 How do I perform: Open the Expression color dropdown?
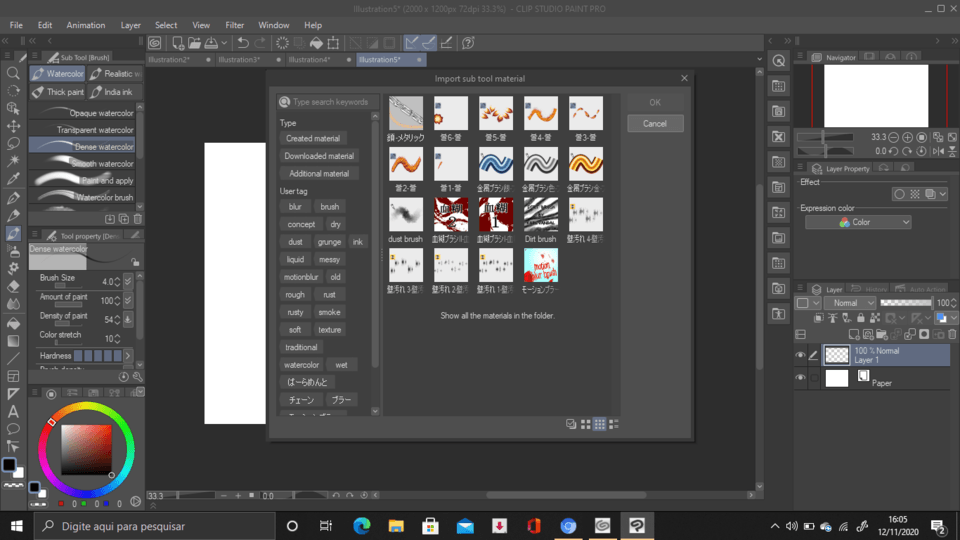coord(858,222)
